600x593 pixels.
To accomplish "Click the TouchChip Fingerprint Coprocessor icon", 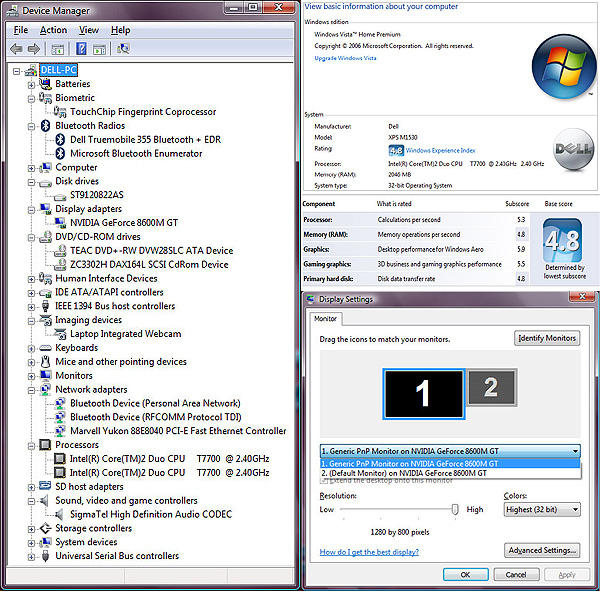I will (60, 112).
